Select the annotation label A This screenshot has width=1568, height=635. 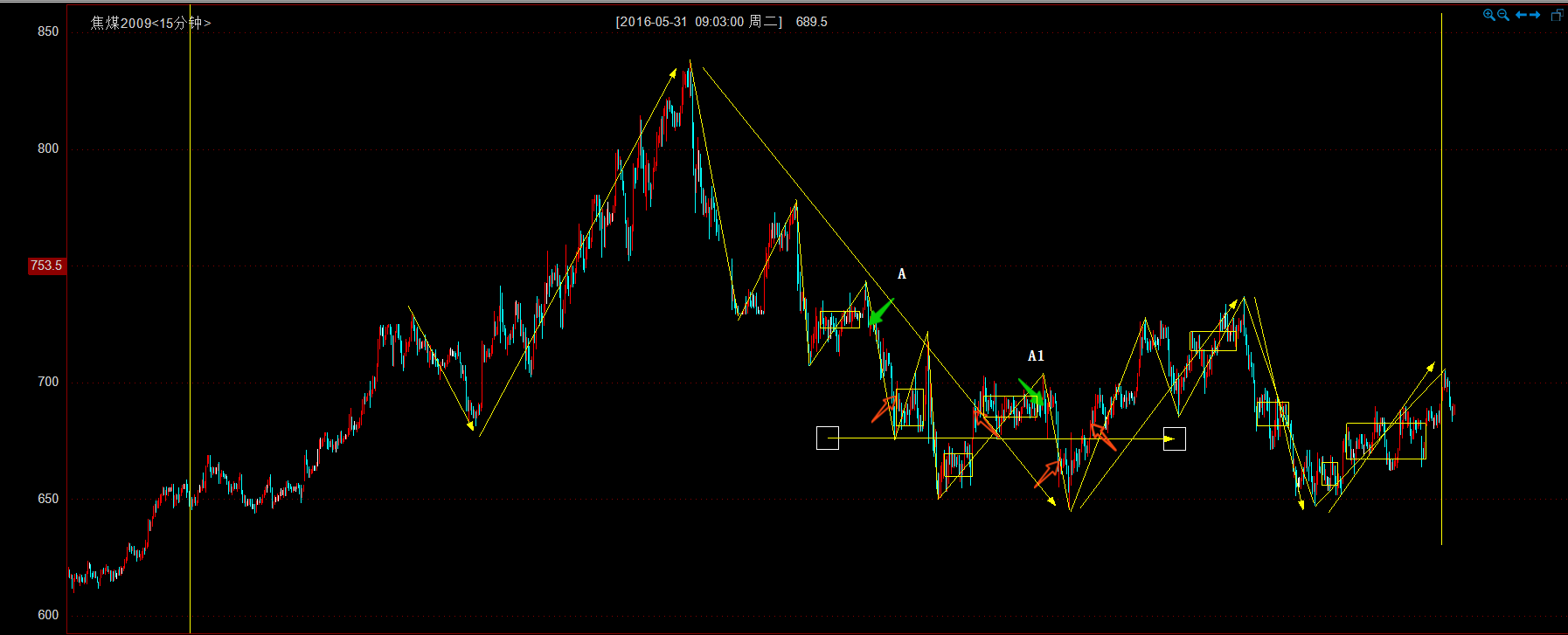(x=902, y=274)
